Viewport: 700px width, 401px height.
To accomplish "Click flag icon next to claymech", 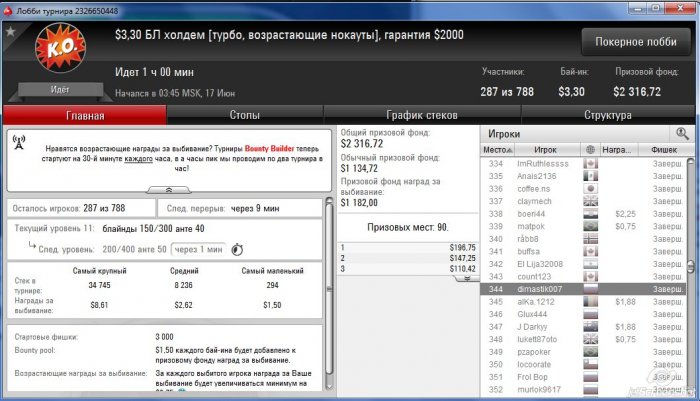I will click(590, 201).
